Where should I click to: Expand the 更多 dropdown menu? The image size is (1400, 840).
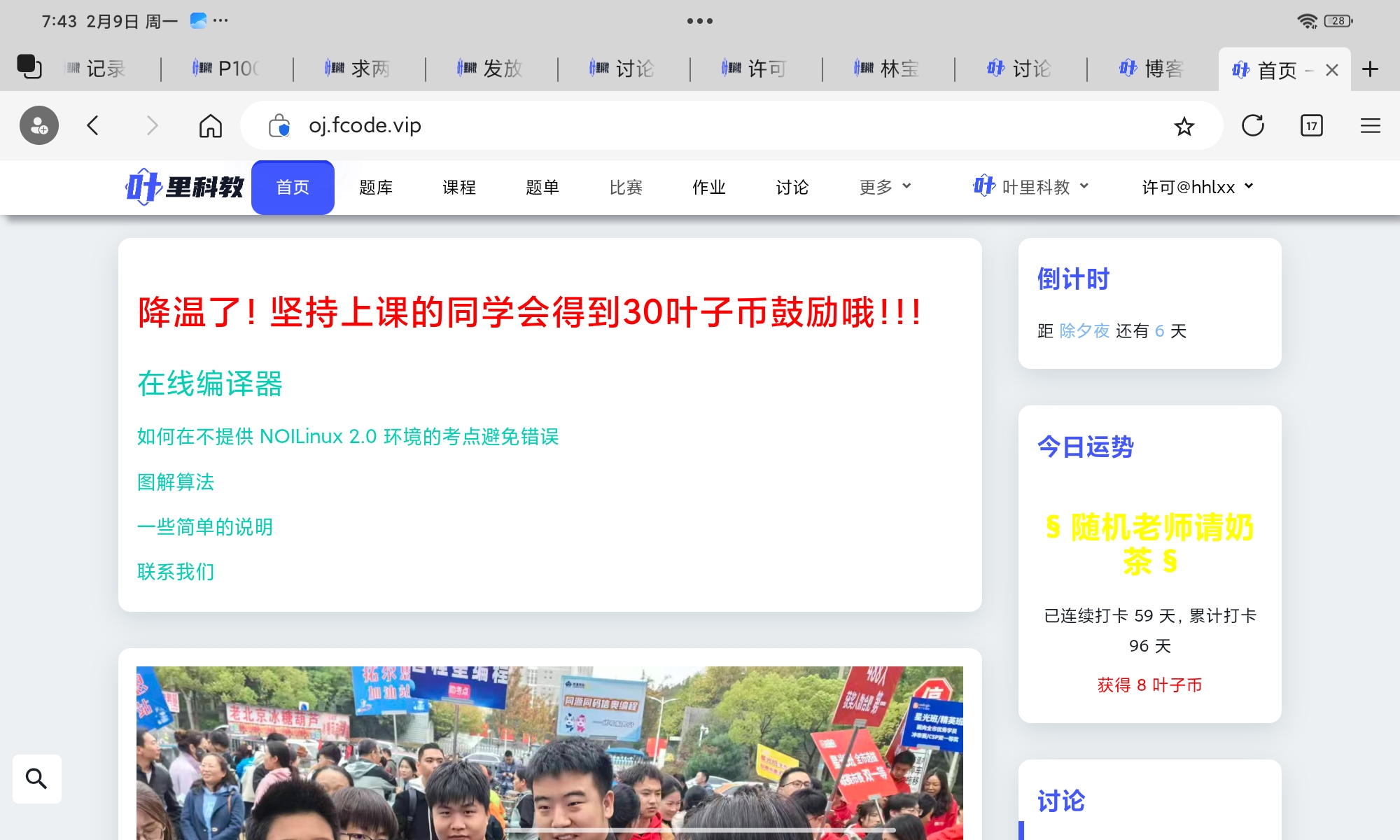[885, 187]
